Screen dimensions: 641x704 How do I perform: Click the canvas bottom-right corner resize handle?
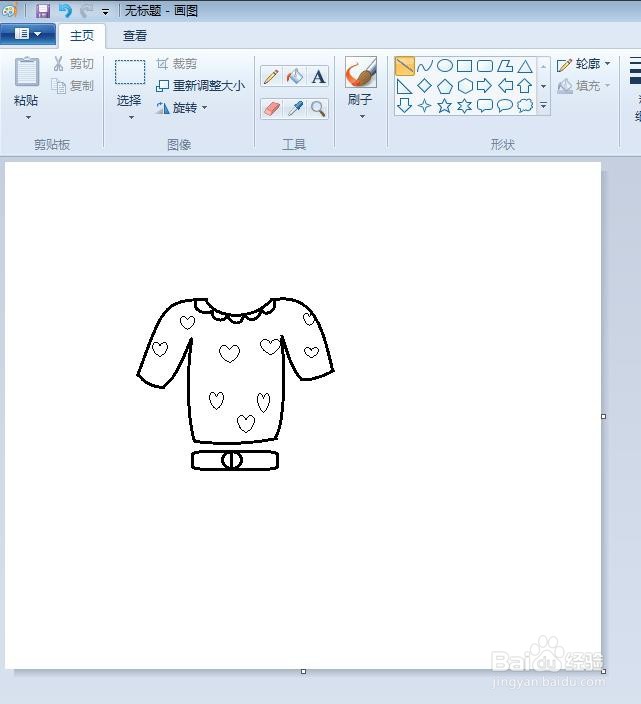[603, 671]
